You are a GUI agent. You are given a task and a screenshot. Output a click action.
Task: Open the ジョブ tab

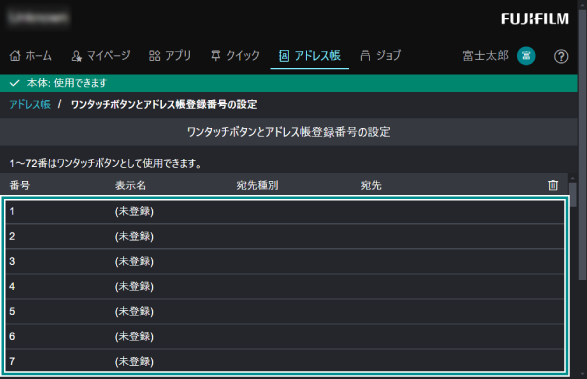click(x=381, y=56)
